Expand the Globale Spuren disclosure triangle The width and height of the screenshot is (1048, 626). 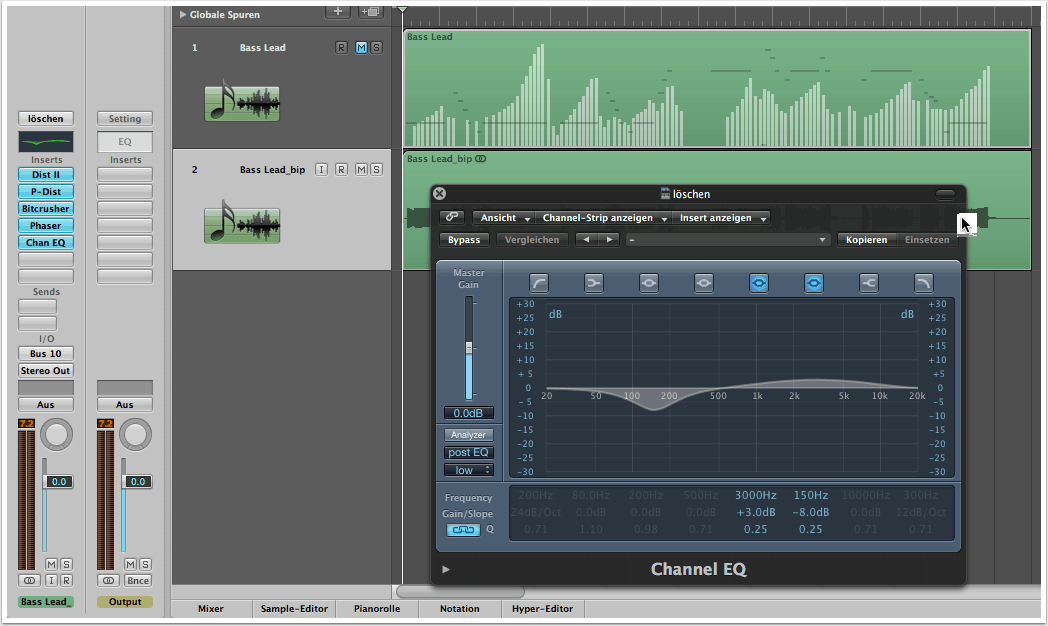pos(182,15)
